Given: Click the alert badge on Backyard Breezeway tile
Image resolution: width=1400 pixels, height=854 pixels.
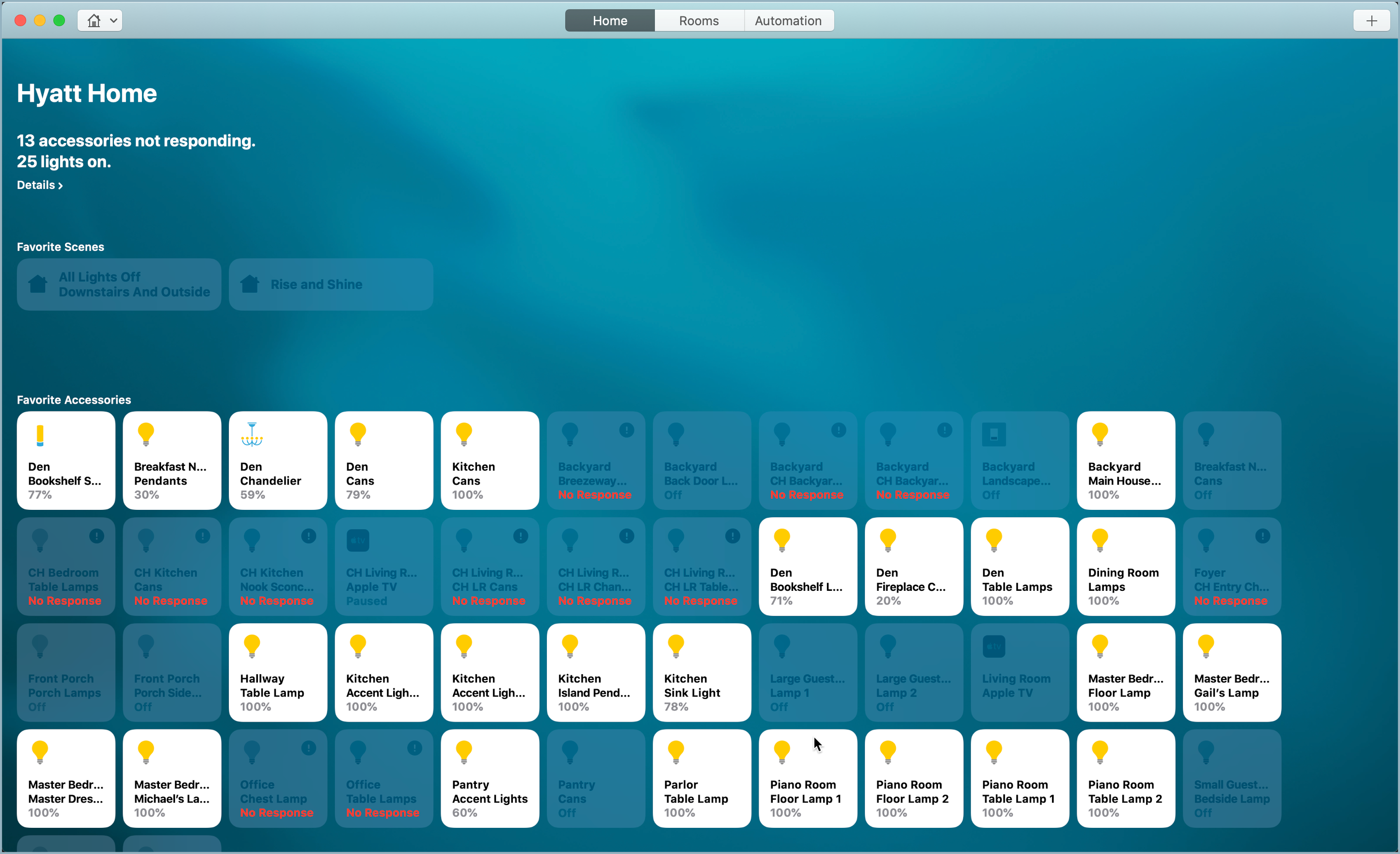Looking at the screenshot, I should pos(626,430).
